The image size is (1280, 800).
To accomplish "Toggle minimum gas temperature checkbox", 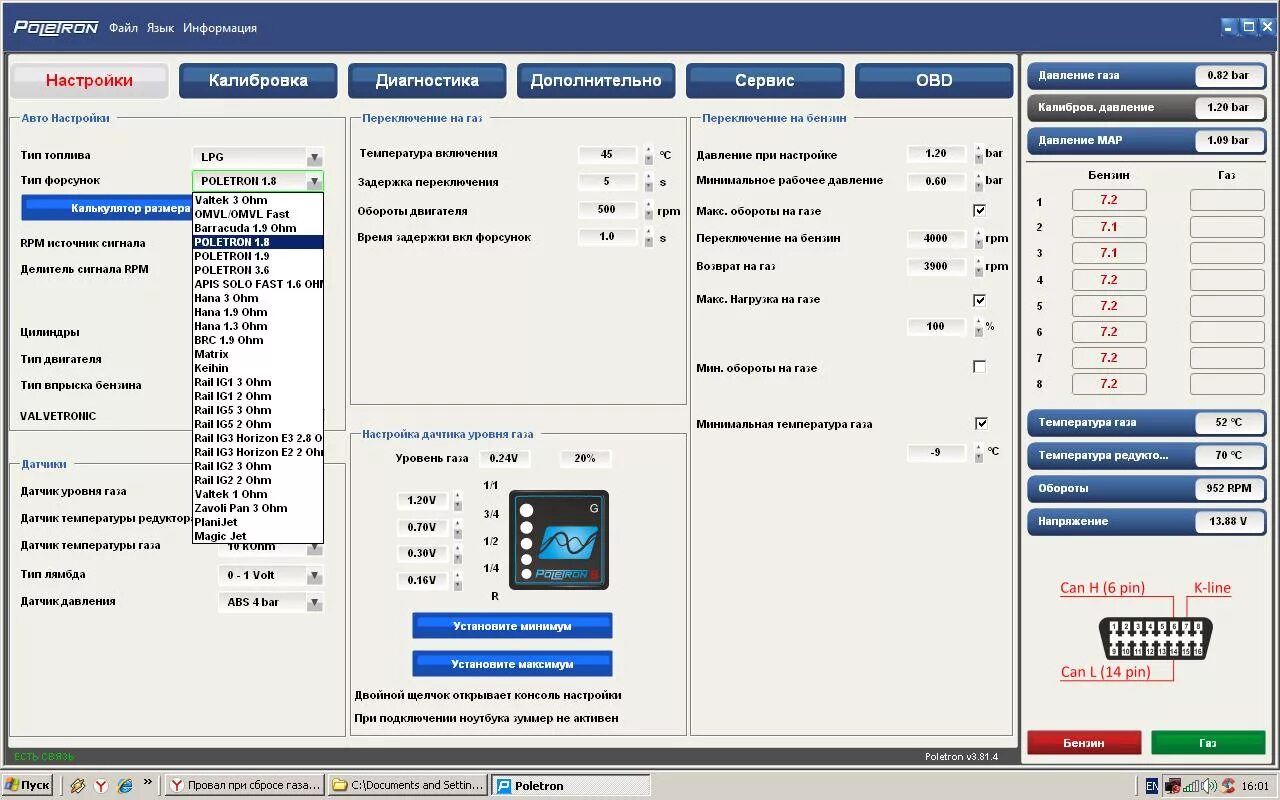I will (x=981, y=423).
